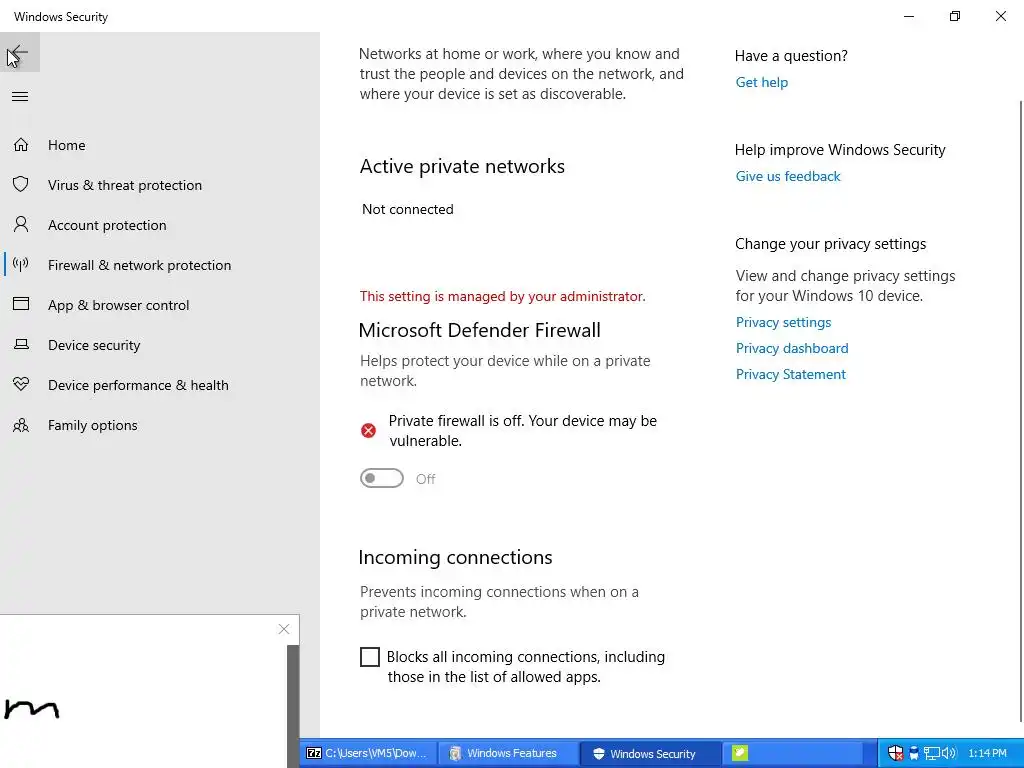The height and width of the screenshot is (768, 1024).
Task: Click 'This setting is managed by your administrator.' text
Action: (x=502, y=296)
